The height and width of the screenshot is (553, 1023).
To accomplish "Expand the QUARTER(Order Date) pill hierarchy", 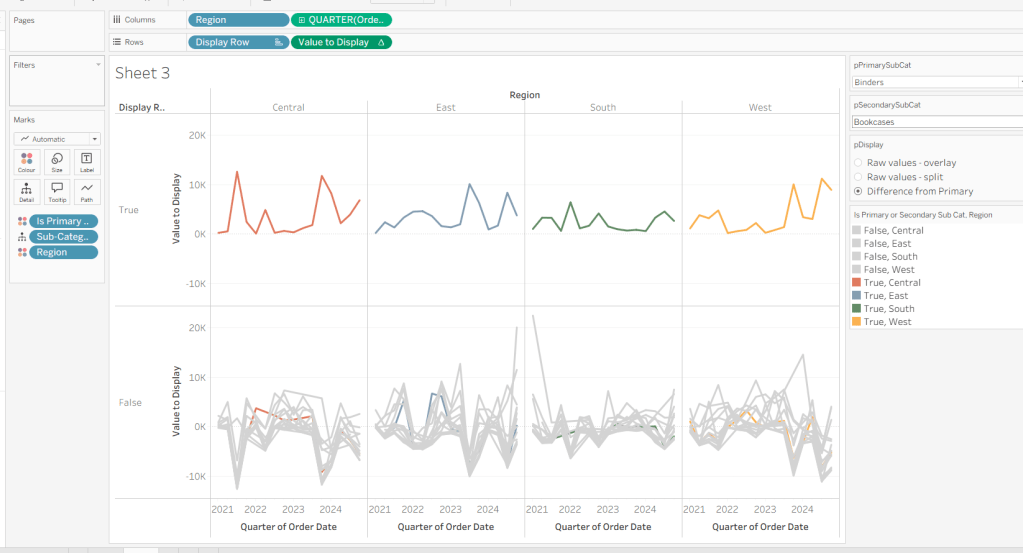I will (x=302, y=20).
